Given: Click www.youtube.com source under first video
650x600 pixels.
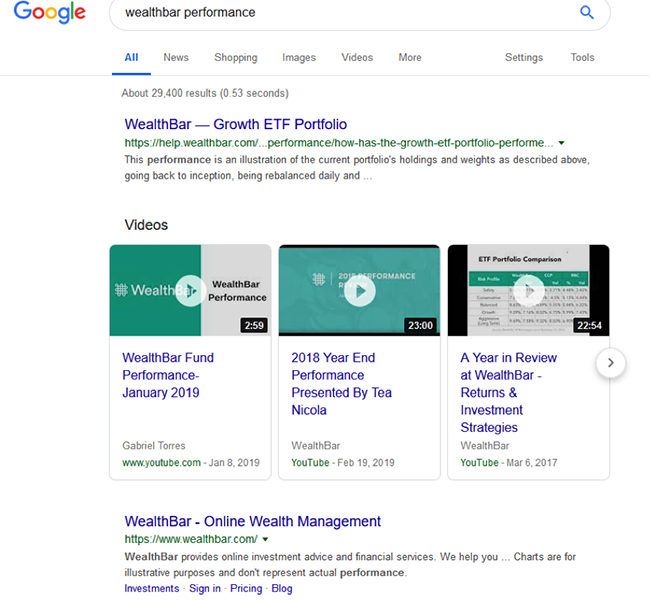Looking at the screenshot, I should click(x=161, y=463).
